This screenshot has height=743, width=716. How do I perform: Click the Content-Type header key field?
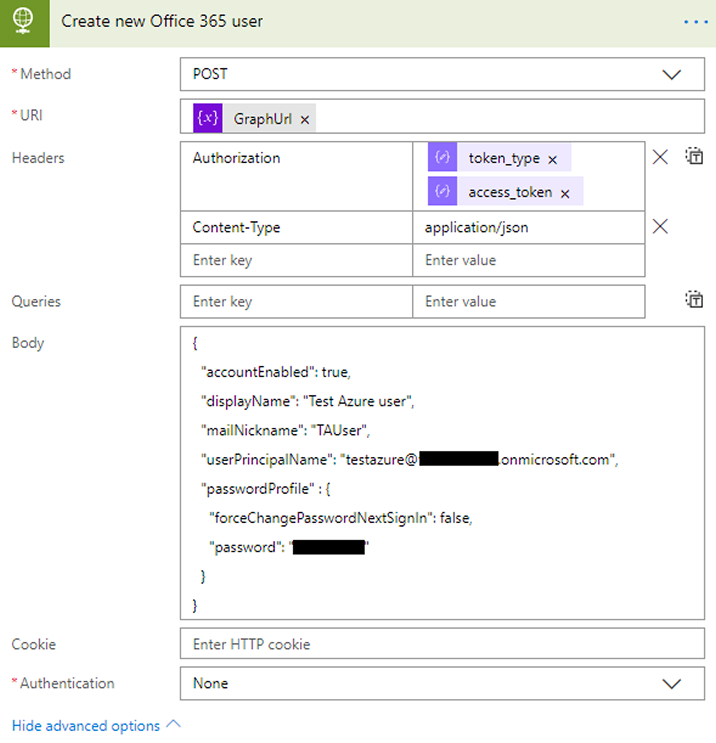pos(296,227)
